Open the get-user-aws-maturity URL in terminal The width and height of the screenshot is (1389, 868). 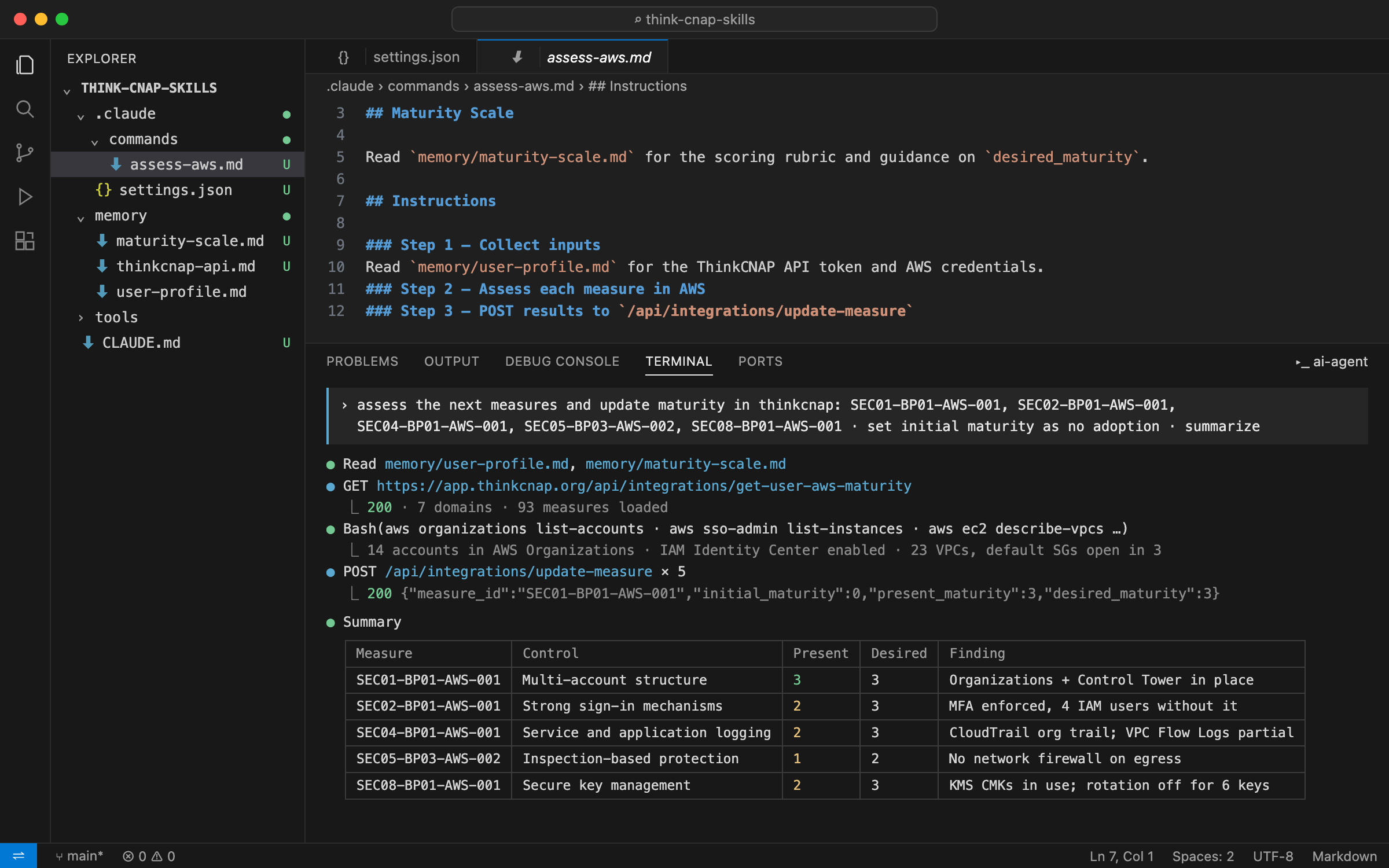(644, 486)
